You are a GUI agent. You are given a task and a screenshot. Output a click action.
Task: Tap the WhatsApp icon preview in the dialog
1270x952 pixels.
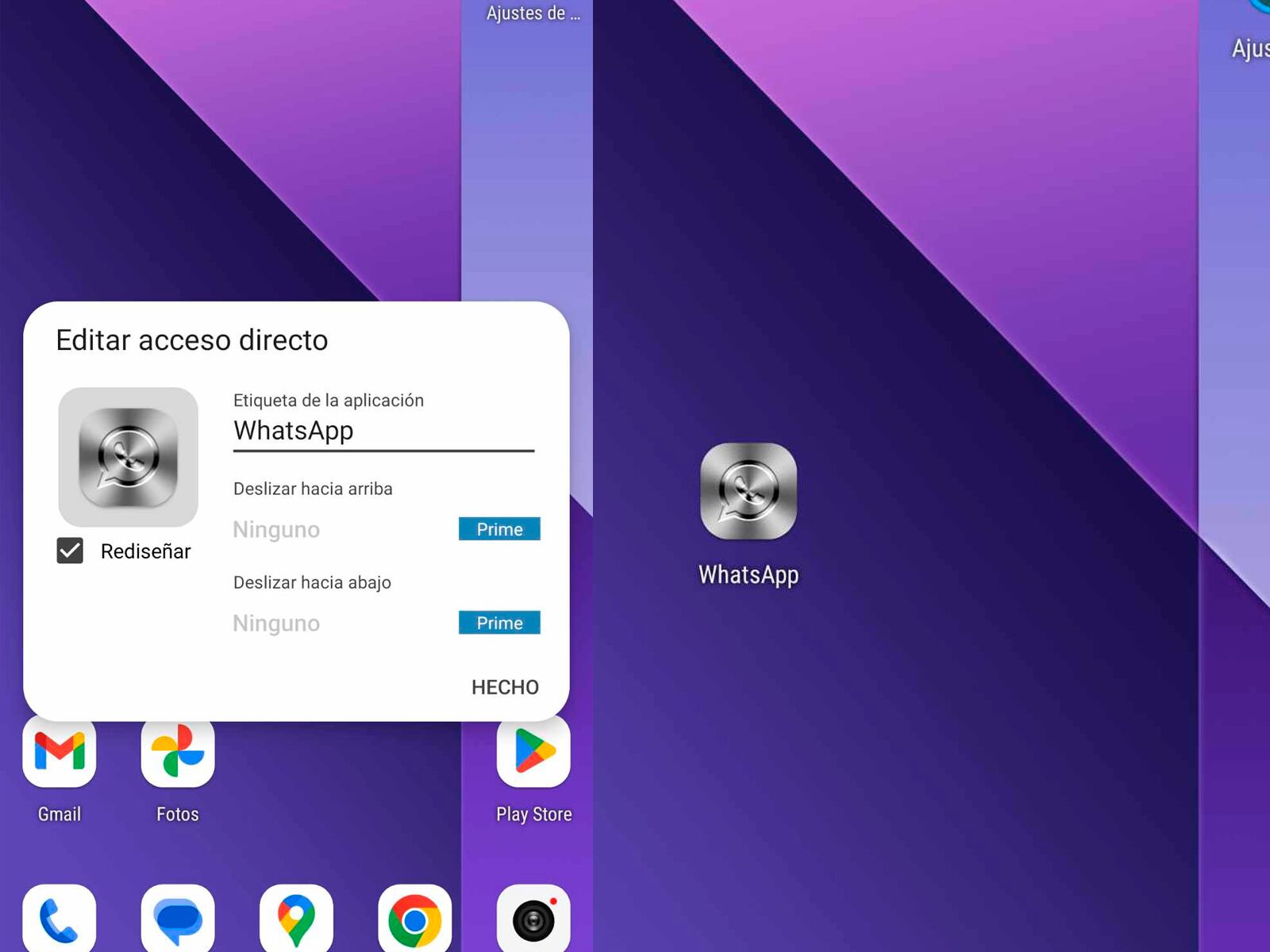click(x=129, y=456)
